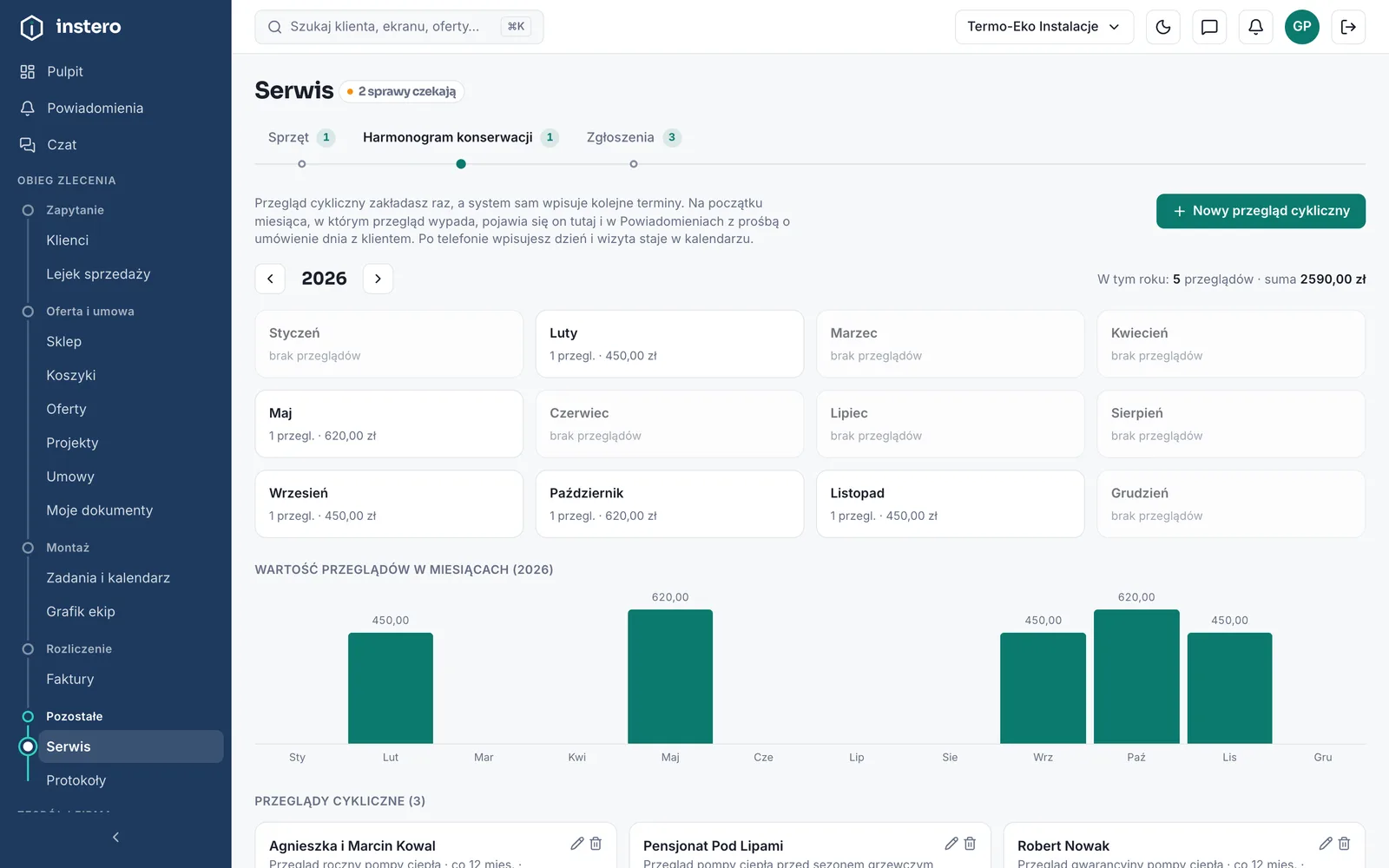
Task: Open the Listopad month card
Action: [951, 503]
